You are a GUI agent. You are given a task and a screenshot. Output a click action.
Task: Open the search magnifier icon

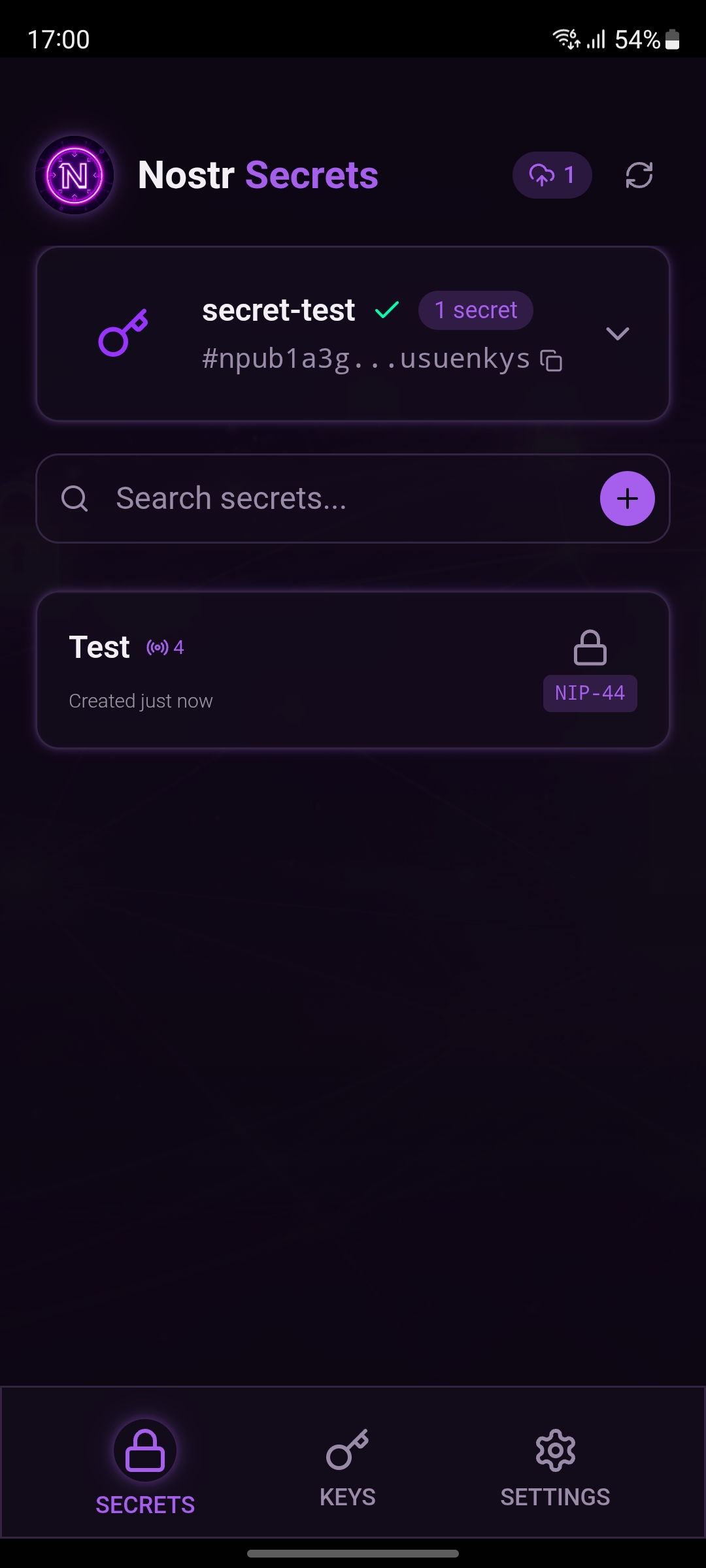[76, 498]
